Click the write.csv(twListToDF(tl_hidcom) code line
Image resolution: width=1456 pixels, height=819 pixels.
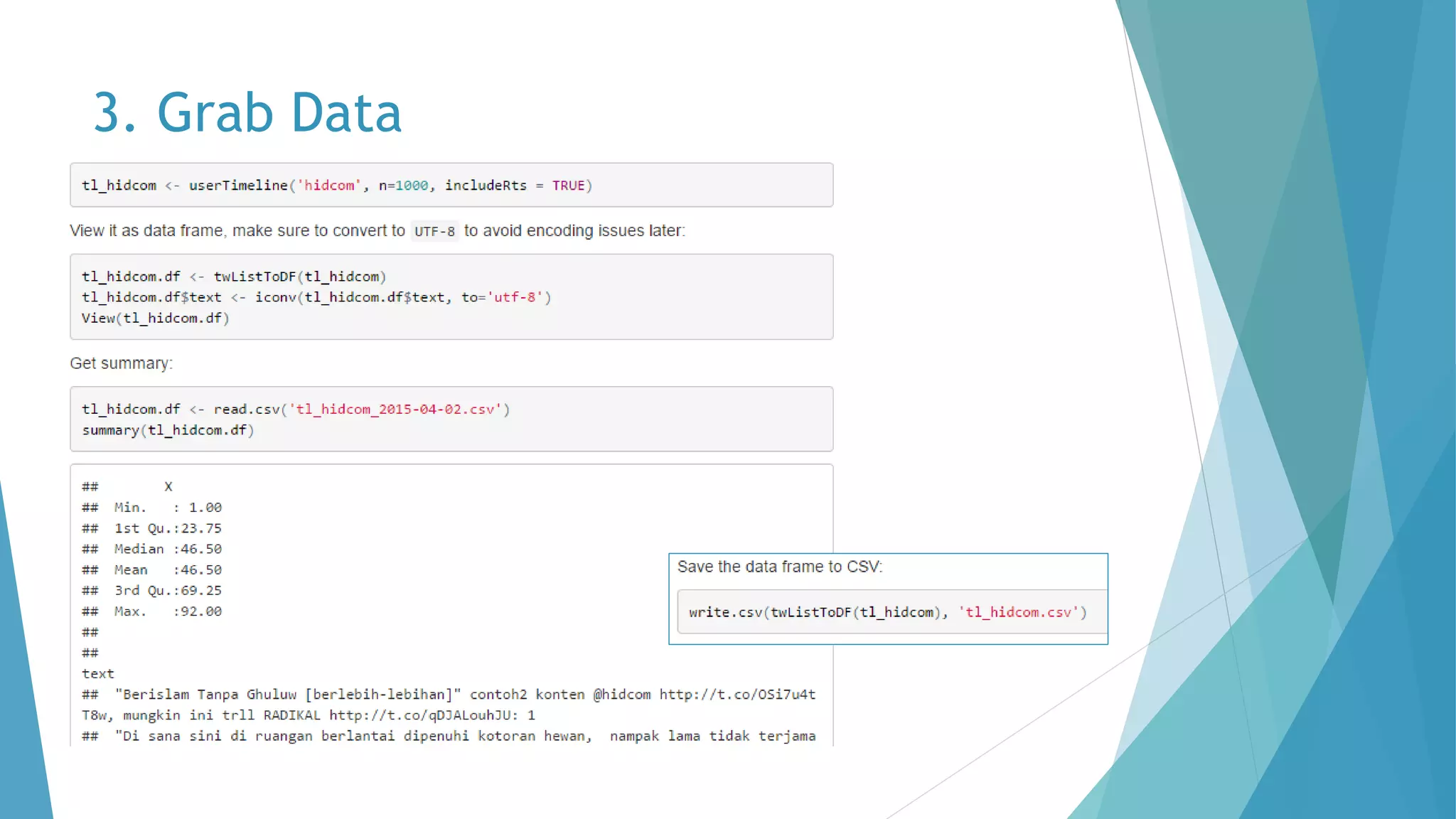[888, 612]
